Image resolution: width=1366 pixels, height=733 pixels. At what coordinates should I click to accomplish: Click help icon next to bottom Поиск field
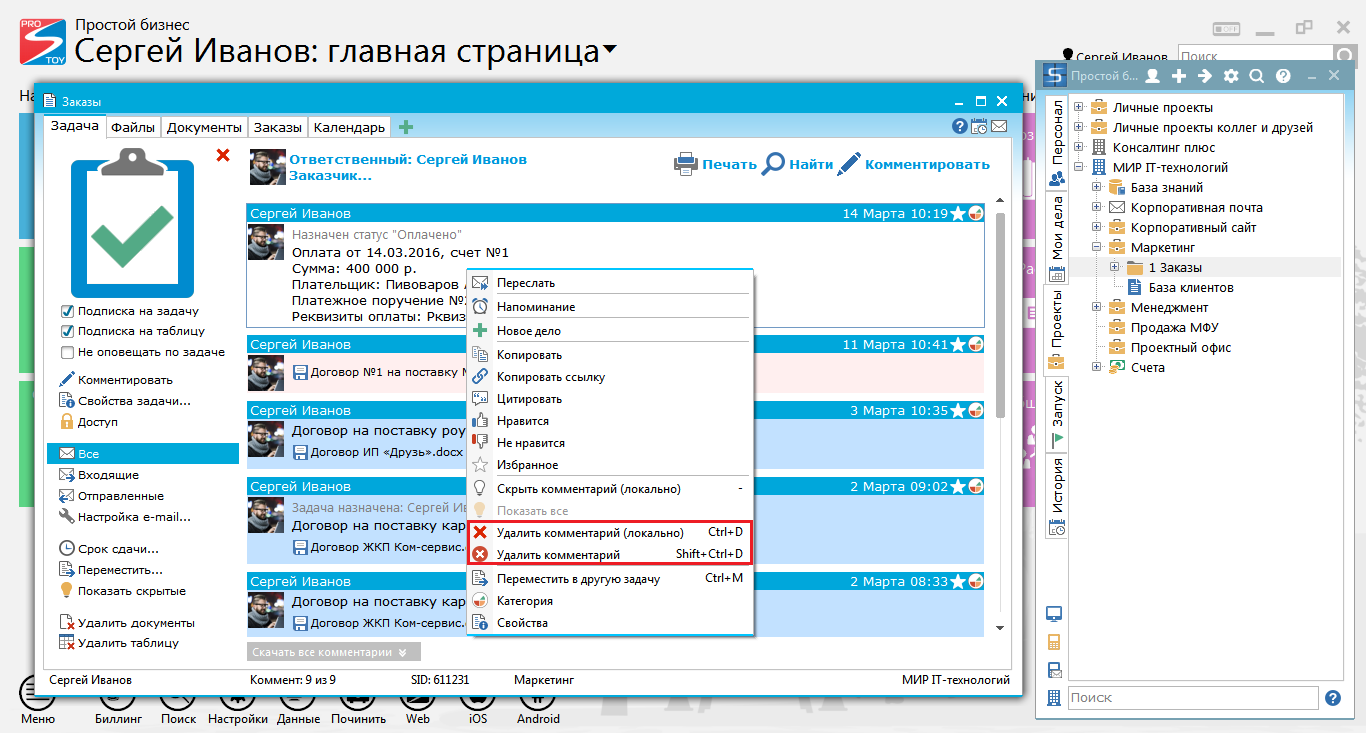(1333, 698)
